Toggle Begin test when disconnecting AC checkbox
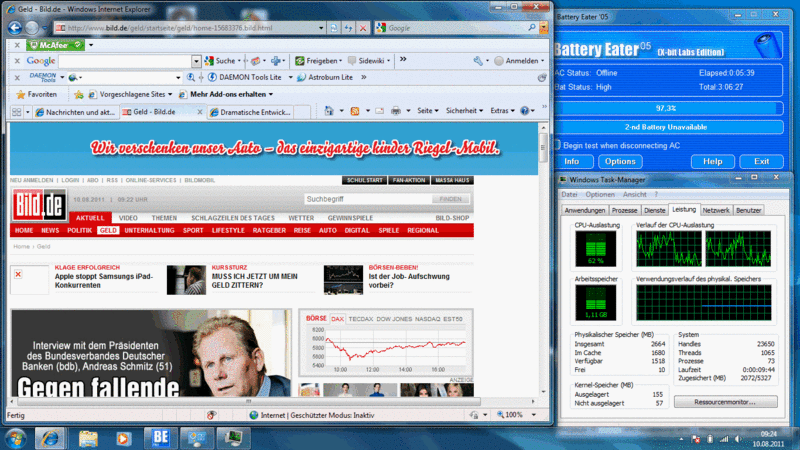 click(557, 145)
